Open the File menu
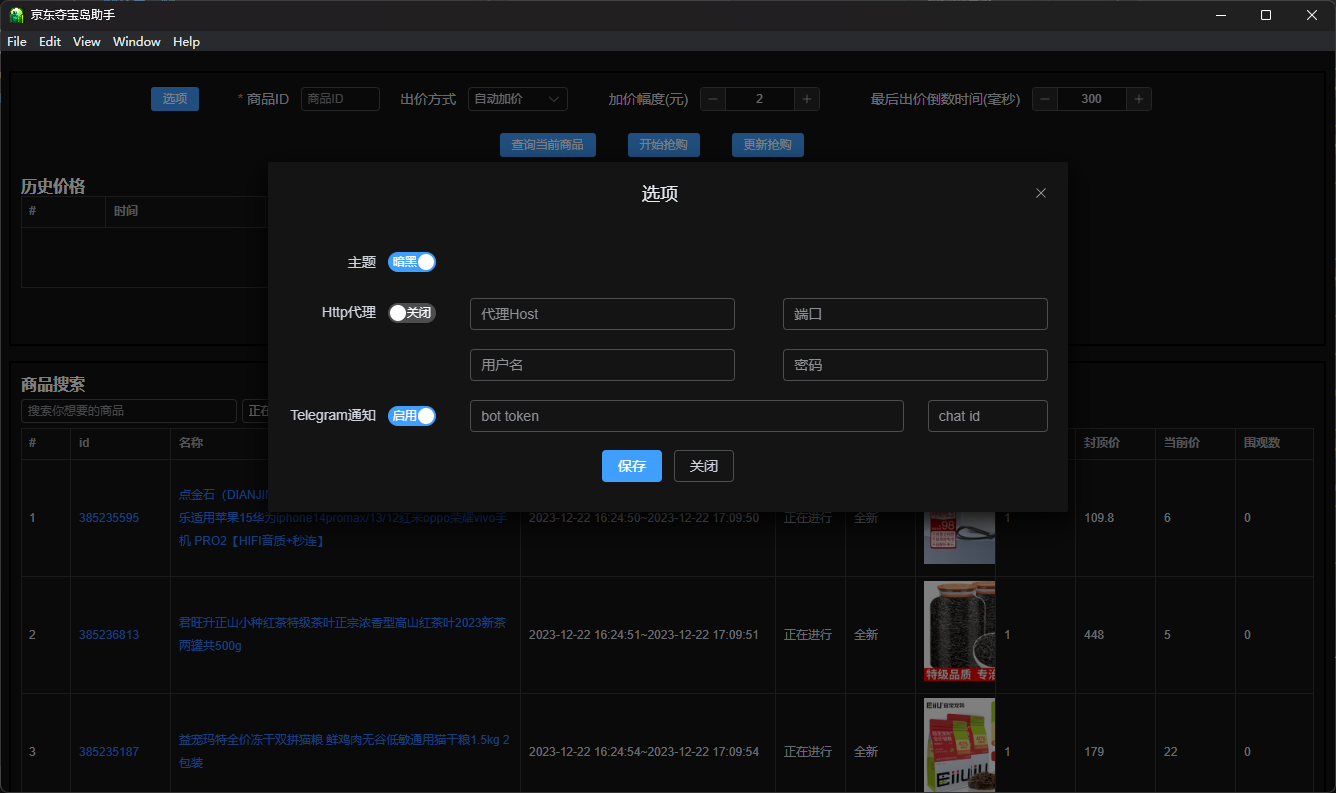This screenshot has height=793, width=1336. (x=17, y=42)
